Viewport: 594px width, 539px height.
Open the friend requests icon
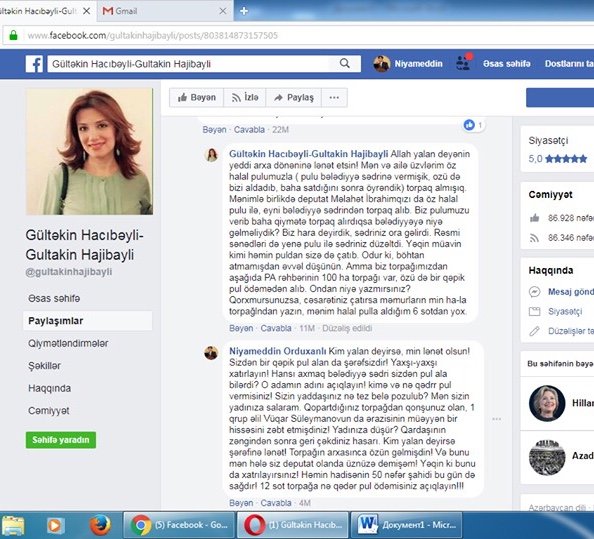(x=463, y=63)
